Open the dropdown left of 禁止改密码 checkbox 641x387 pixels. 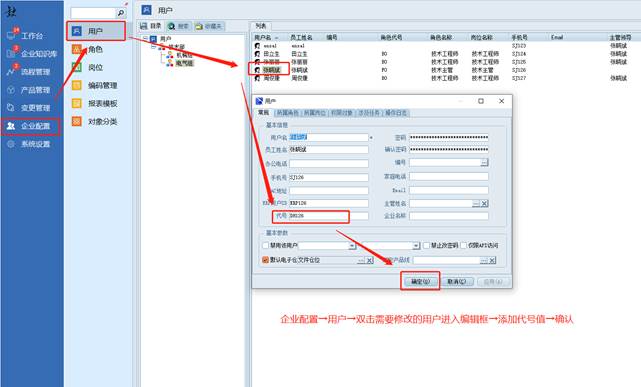(x=416, y=246)
